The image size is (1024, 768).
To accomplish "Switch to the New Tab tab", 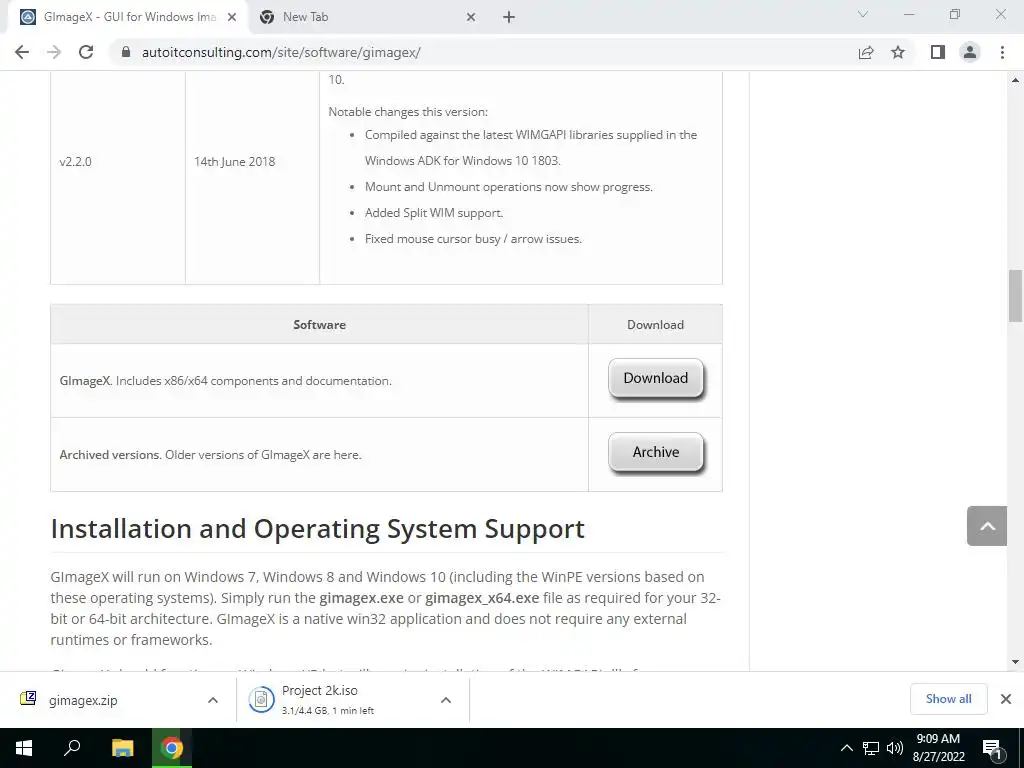I will pyautogui.click(x=369, y=17).
